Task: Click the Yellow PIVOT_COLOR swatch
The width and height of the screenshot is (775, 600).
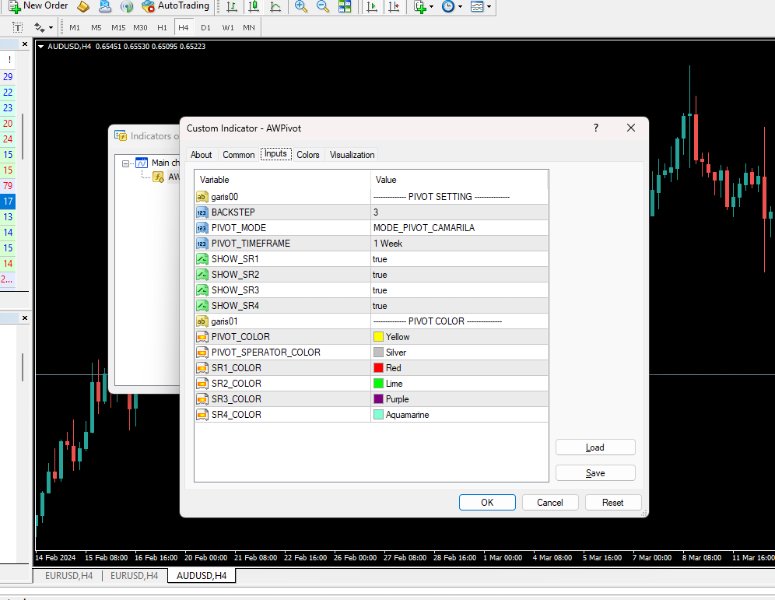Action: [379, 337]
